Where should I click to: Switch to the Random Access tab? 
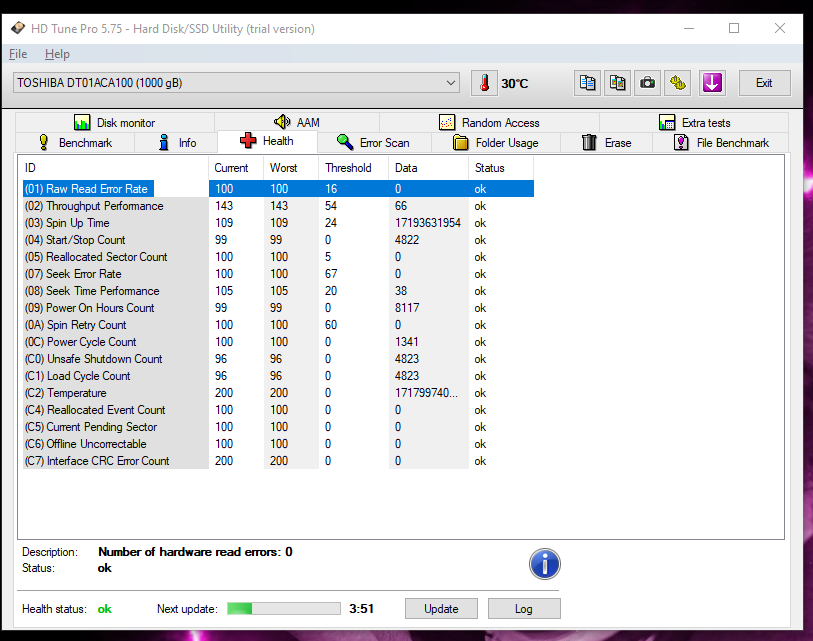pyautogui.click(x=489, y=122)
